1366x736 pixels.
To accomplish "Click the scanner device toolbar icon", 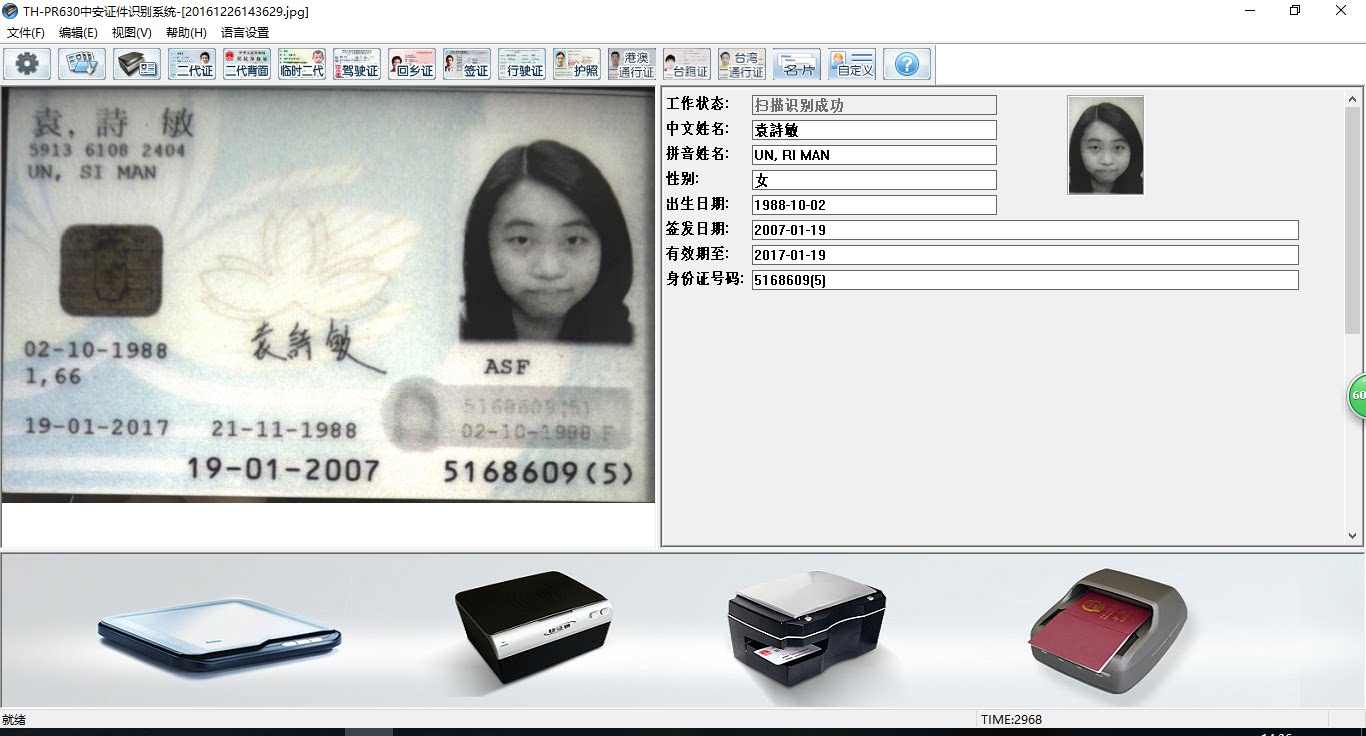I will tap(137, 64).
